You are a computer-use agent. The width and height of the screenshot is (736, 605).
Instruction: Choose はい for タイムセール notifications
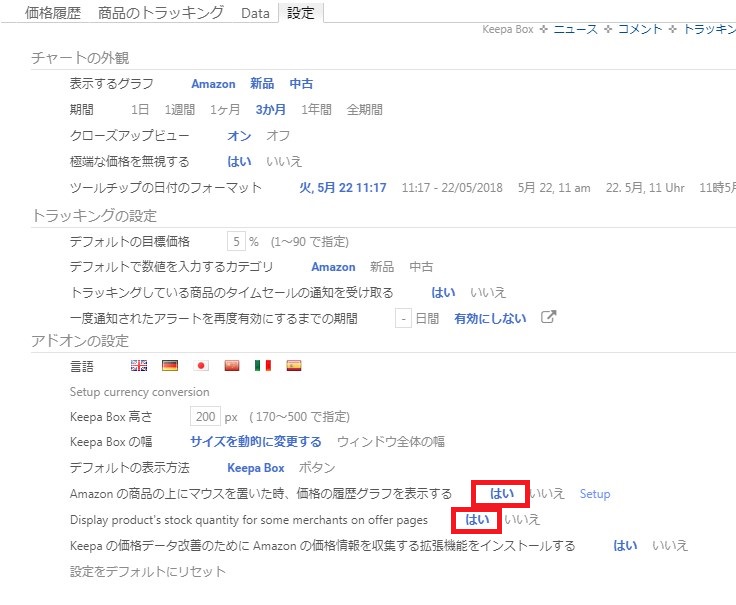444,293
